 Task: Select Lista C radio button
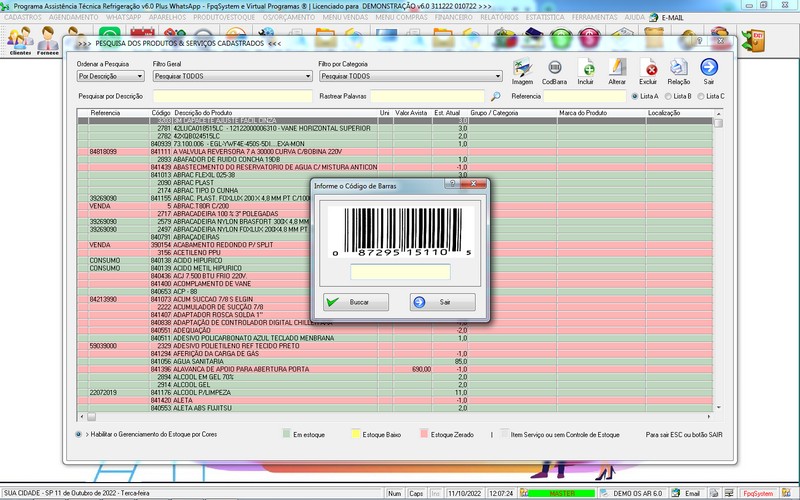701,96
